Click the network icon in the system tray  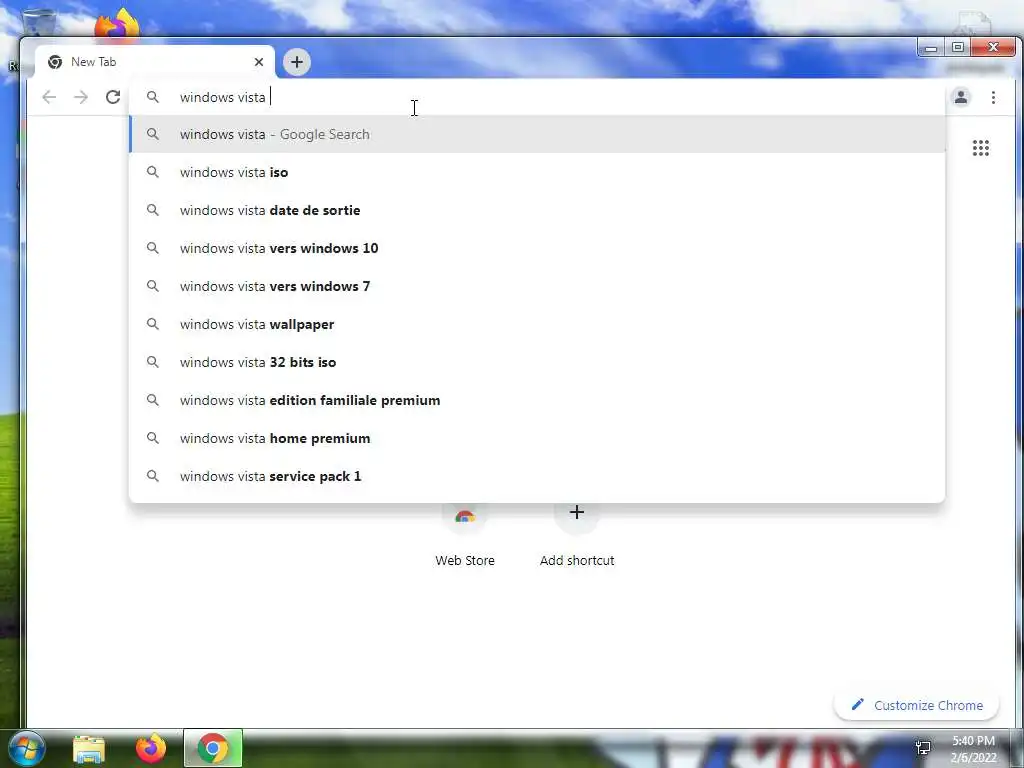point(923,748)
